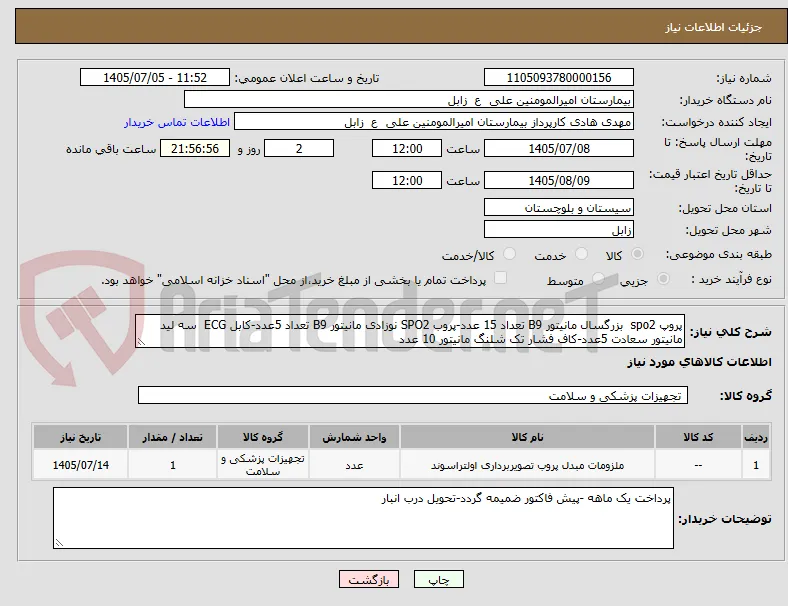Click the واحد شمارش column header
This screenshot has width=788, height=606.
(x=354, y=437)
